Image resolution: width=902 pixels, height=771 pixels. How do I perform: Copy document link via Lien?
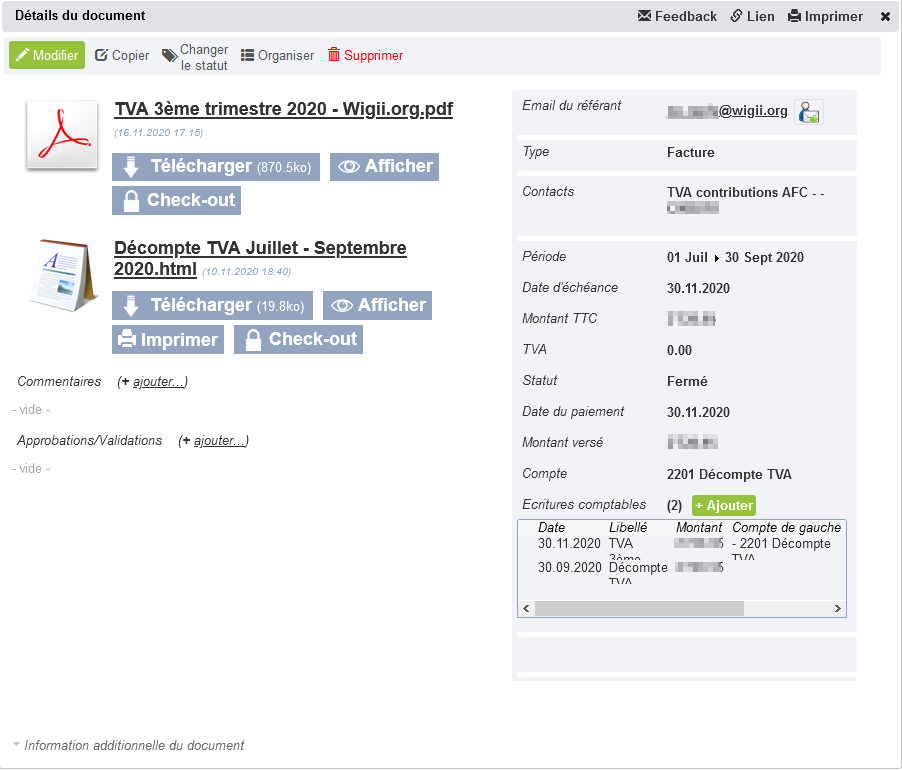752,16
